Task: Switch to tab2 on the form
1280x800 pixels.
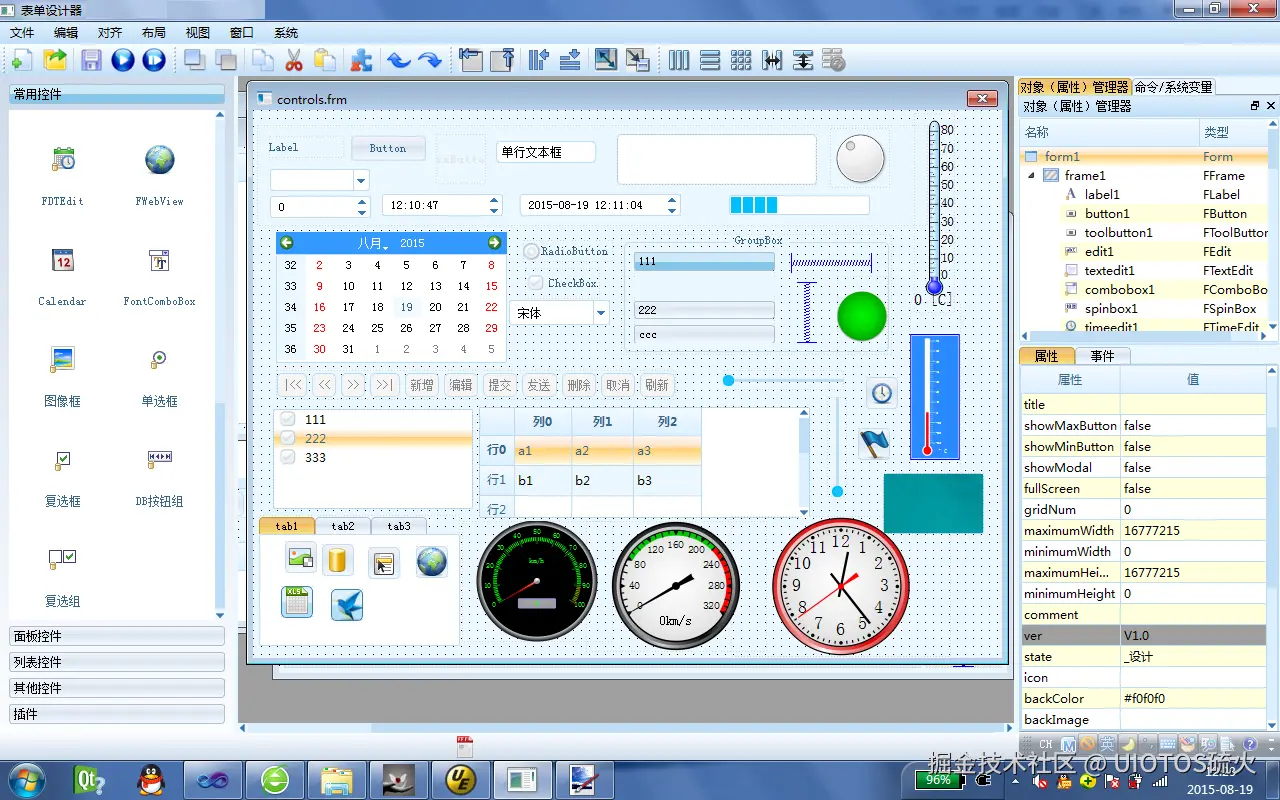Action: 343,526
